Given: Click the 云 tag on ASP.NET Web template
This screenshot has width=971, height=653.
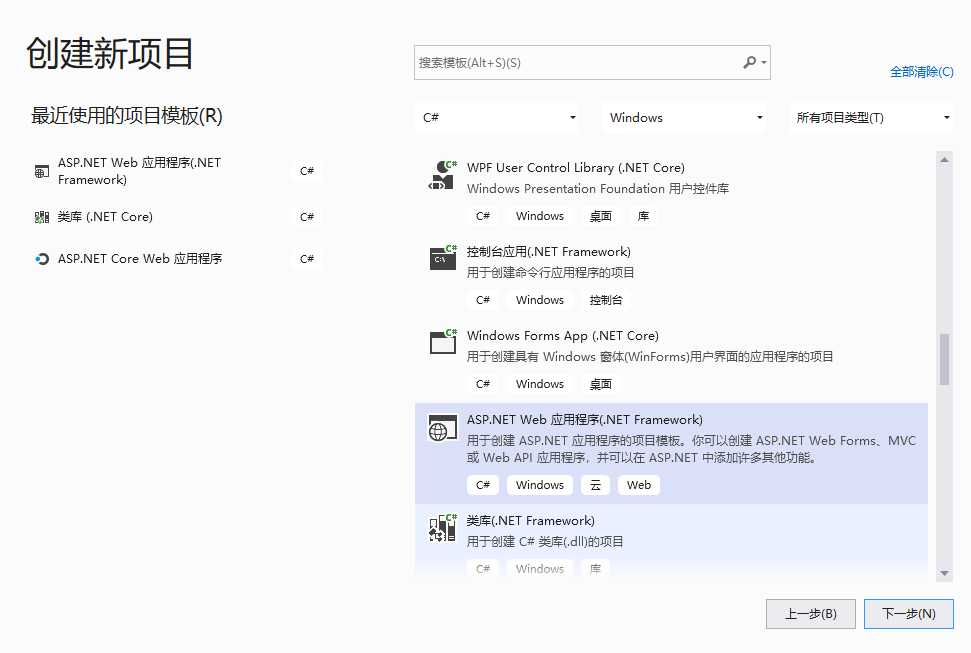Looking at the screenshot, I should (x=595, y=485).
